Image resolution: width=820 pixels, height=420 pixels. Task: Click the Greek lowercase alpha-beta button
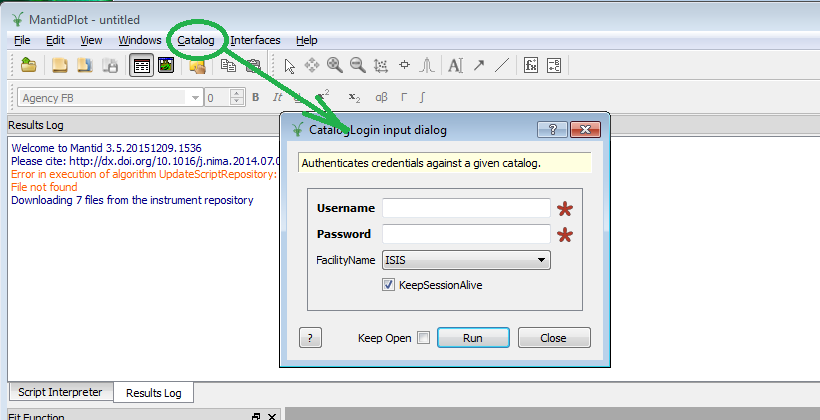coord(381,97)
